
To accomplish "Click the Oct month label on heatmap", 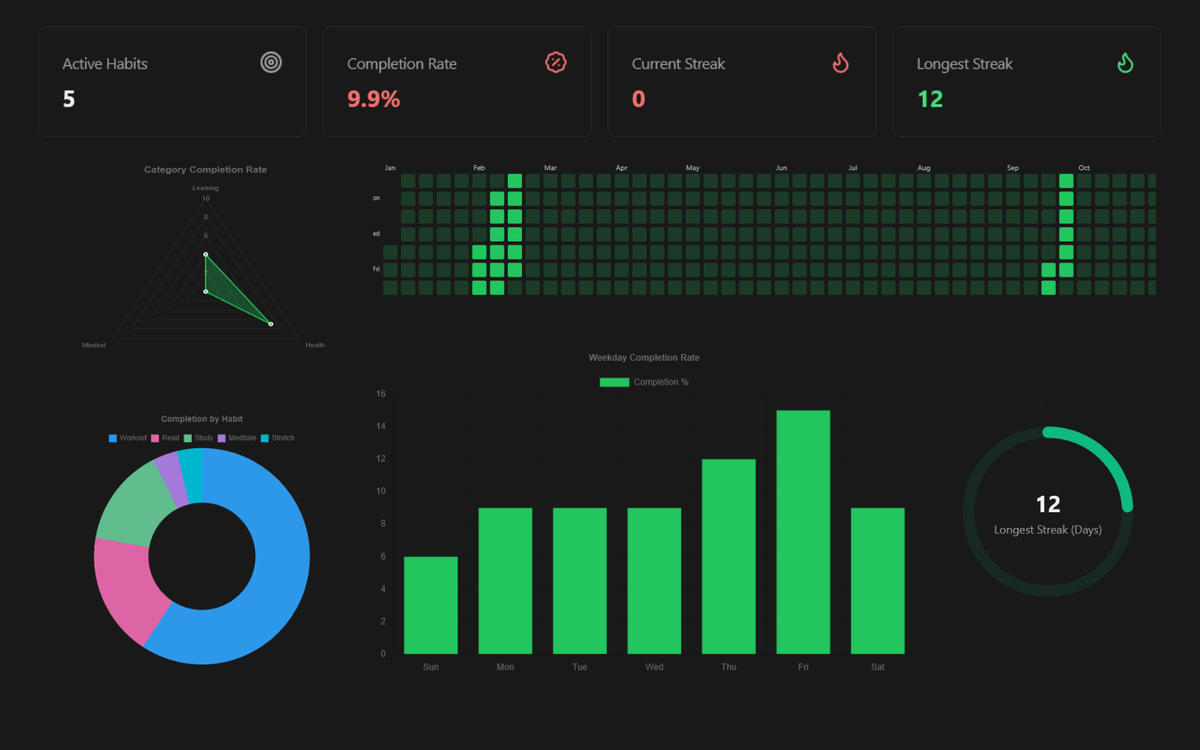I will pos(1084,168).
